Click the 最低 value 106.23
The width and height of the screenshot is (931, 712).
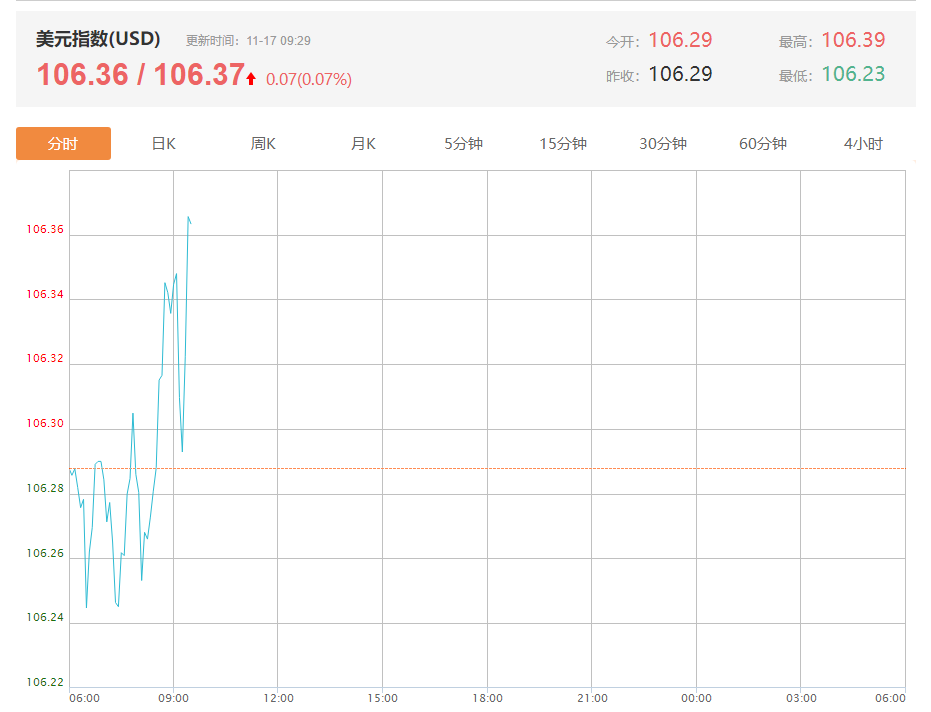click(x=853, y=74)
